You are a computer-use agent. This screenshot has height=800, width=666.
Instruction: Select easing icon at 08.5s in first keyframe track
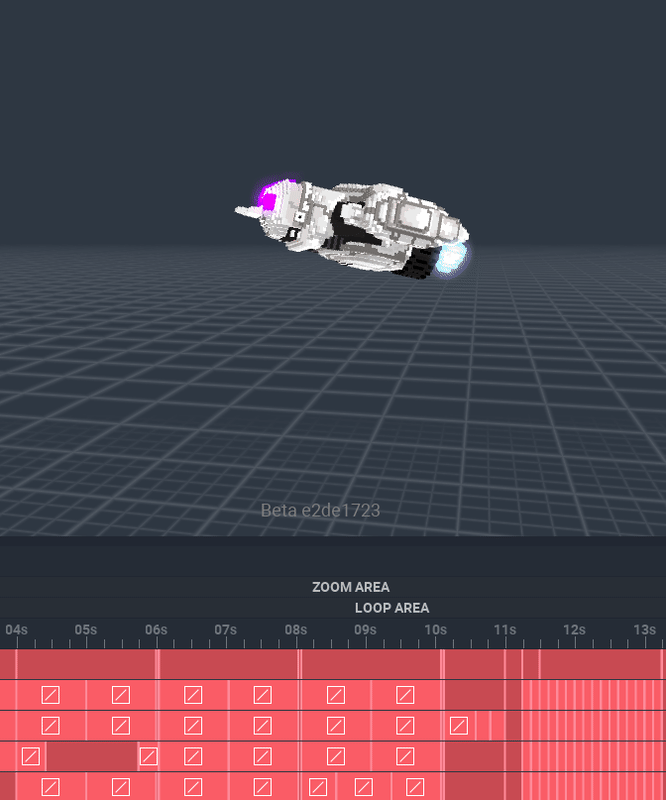(336, 695)
